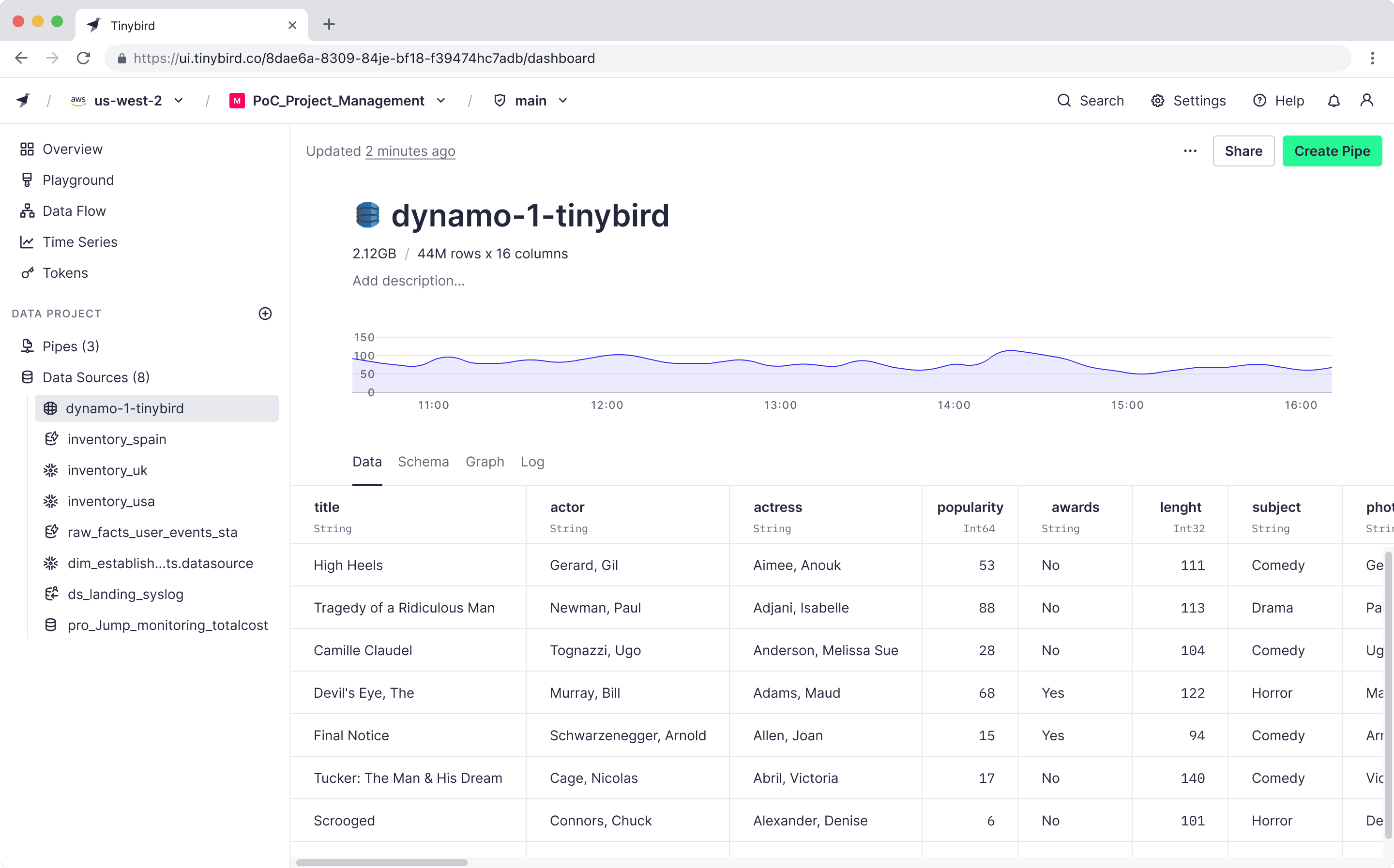Viewport: 1394px width, 868px height.
Task: Click the browser address bar
Action: point(727,58)
